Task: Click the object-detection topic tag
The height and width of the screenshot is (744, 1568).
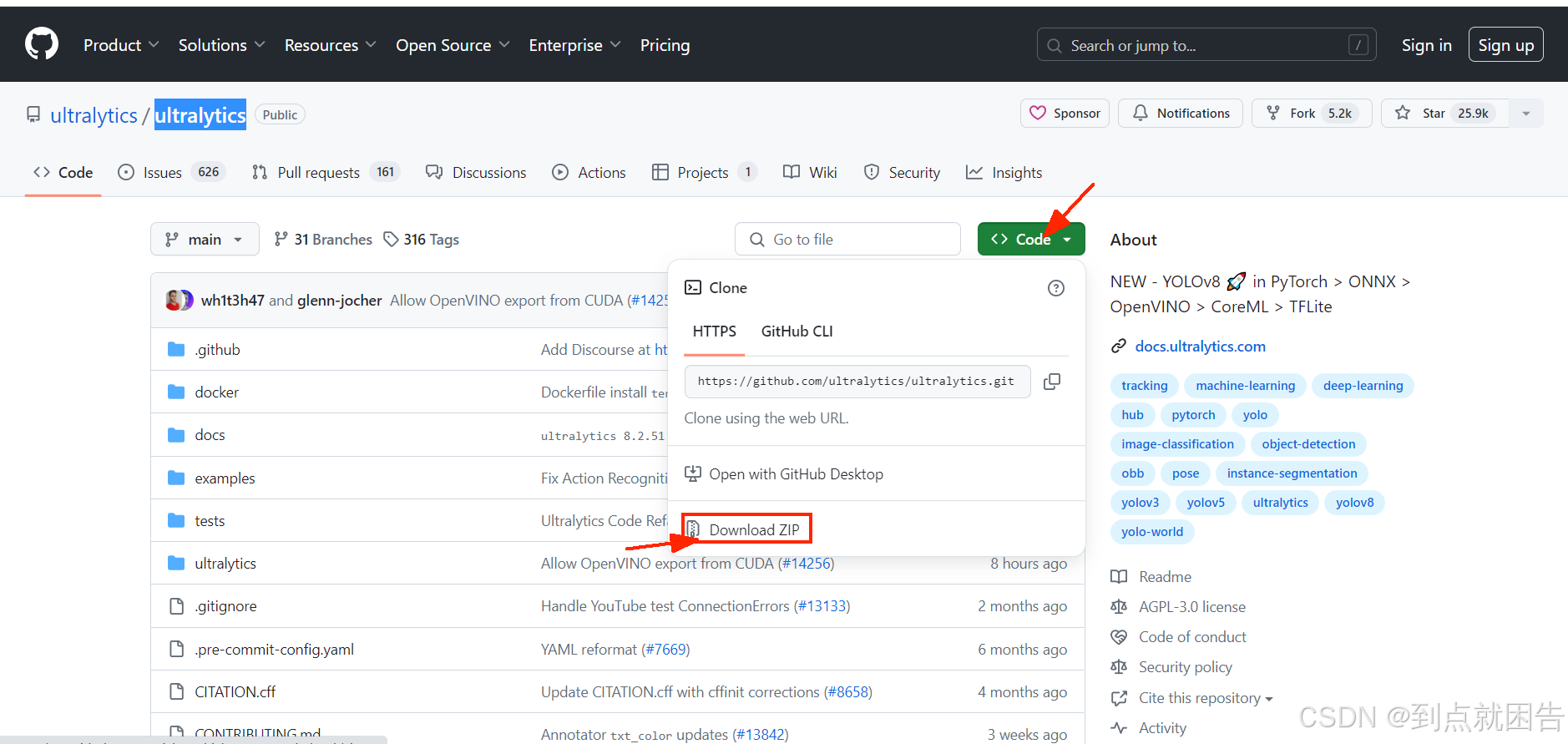Action: 1308,444
